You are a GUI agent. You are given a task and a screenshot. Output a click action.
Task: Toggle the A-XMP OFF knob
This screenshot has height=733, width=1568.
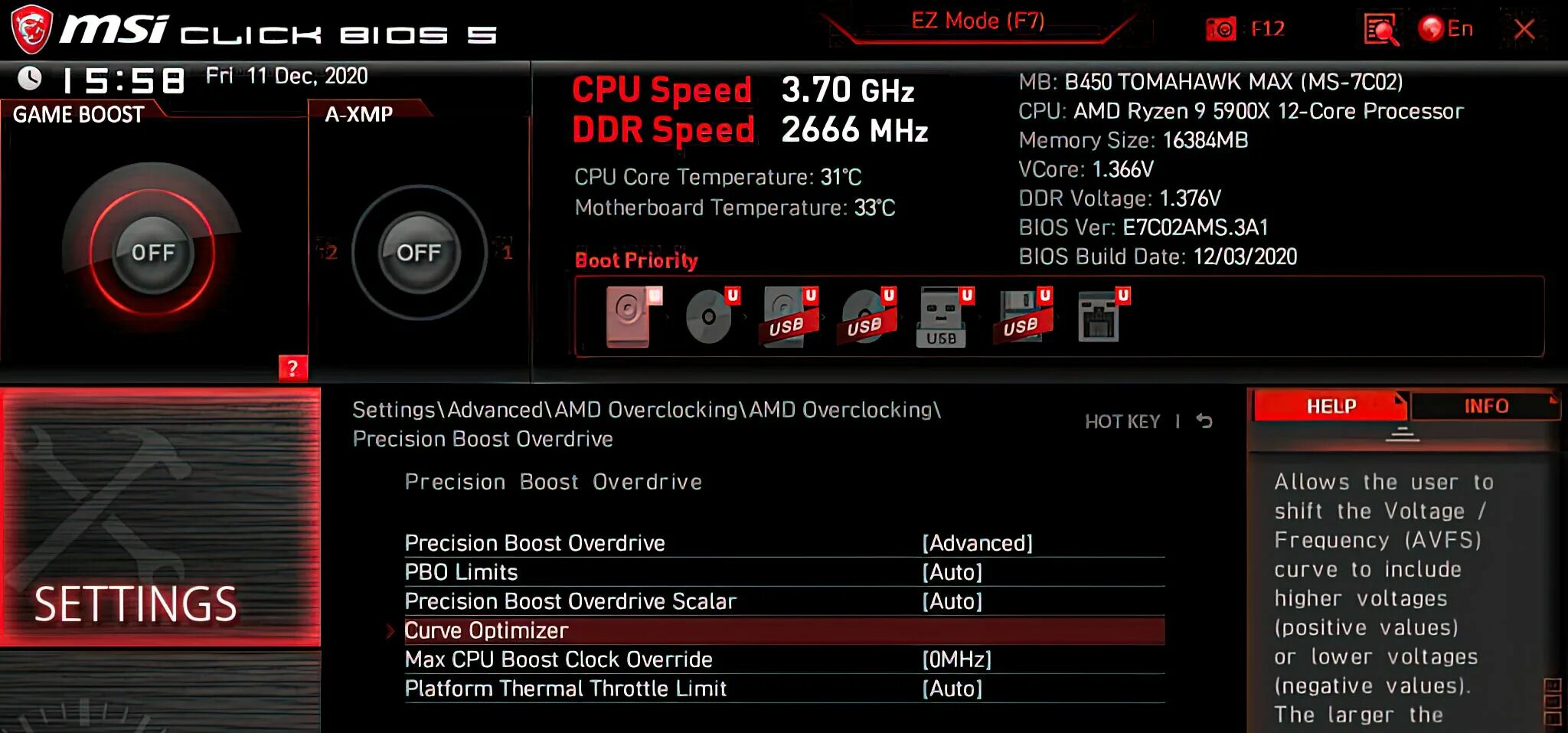pyautogui.click(x=419, y=253)
